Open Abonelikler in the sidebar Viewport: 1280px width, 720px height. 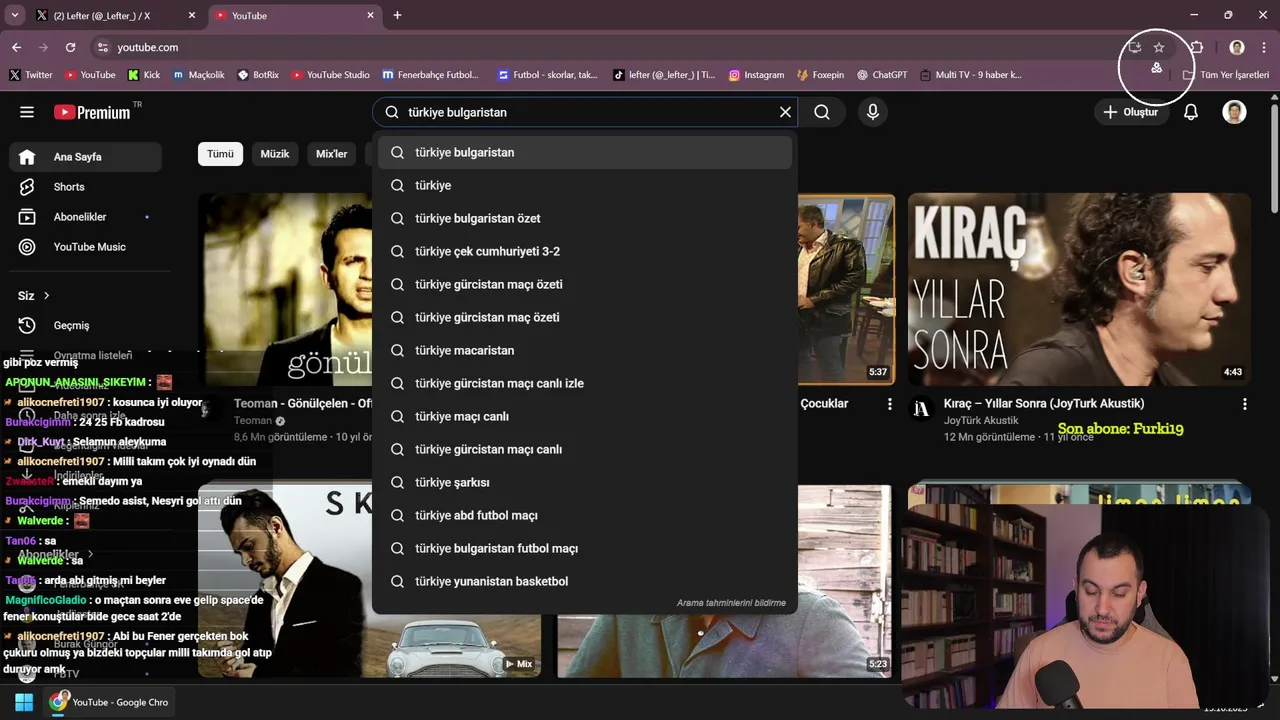[85, 217]
